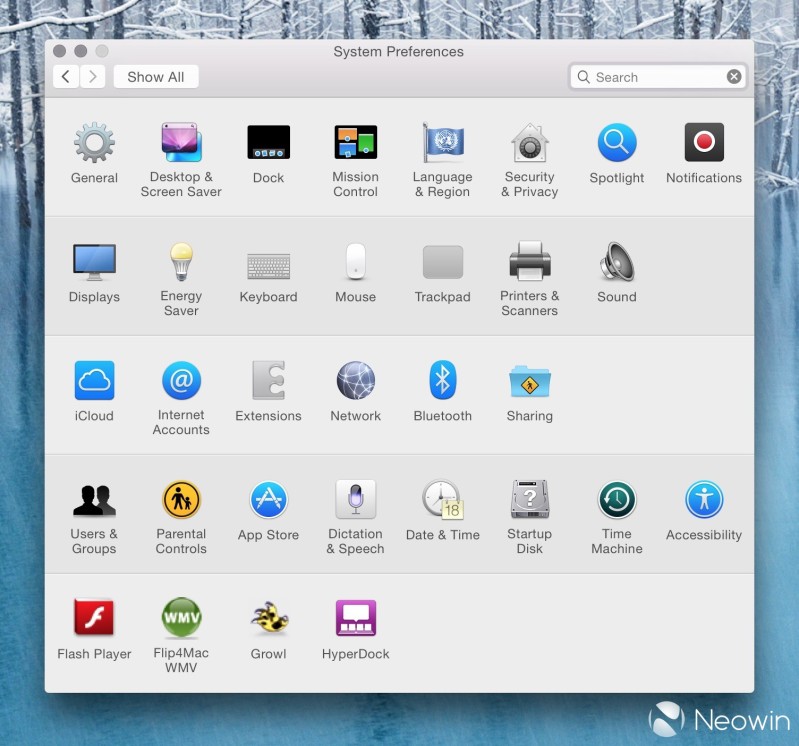Open the Mission Control preferences pane
The width and height of the screenshot is (799, 746).
(x=355, y=143)
